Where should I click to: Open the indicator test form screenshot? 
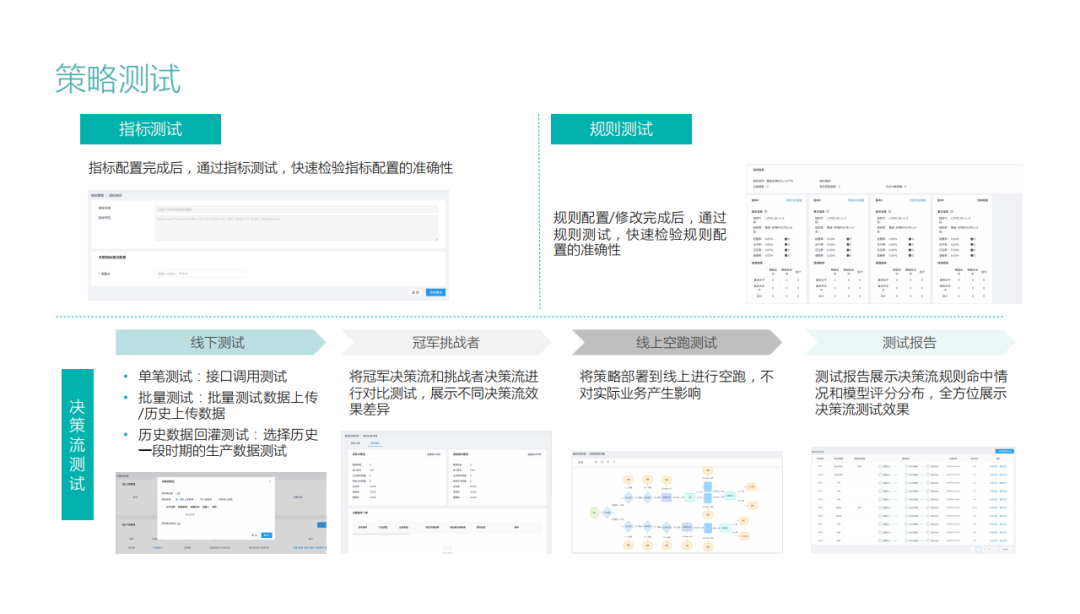click(268, 245)
